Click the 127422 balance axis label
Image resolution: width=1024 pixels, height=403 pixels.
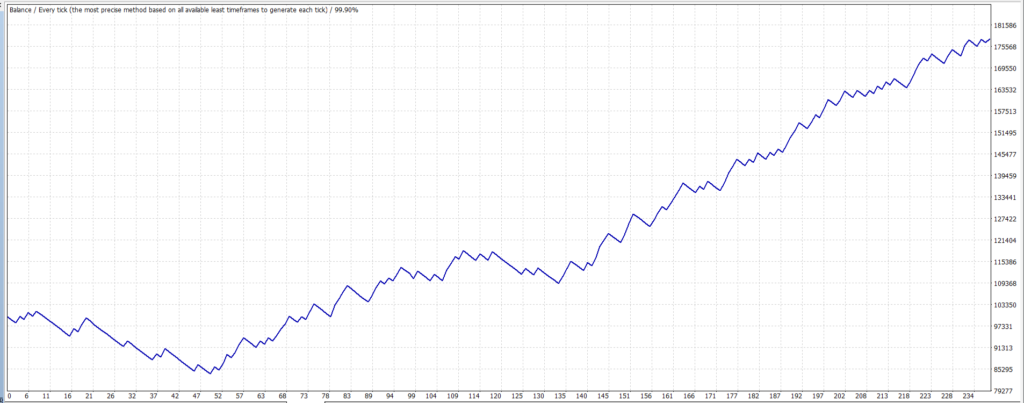(x=1007, y=219)
